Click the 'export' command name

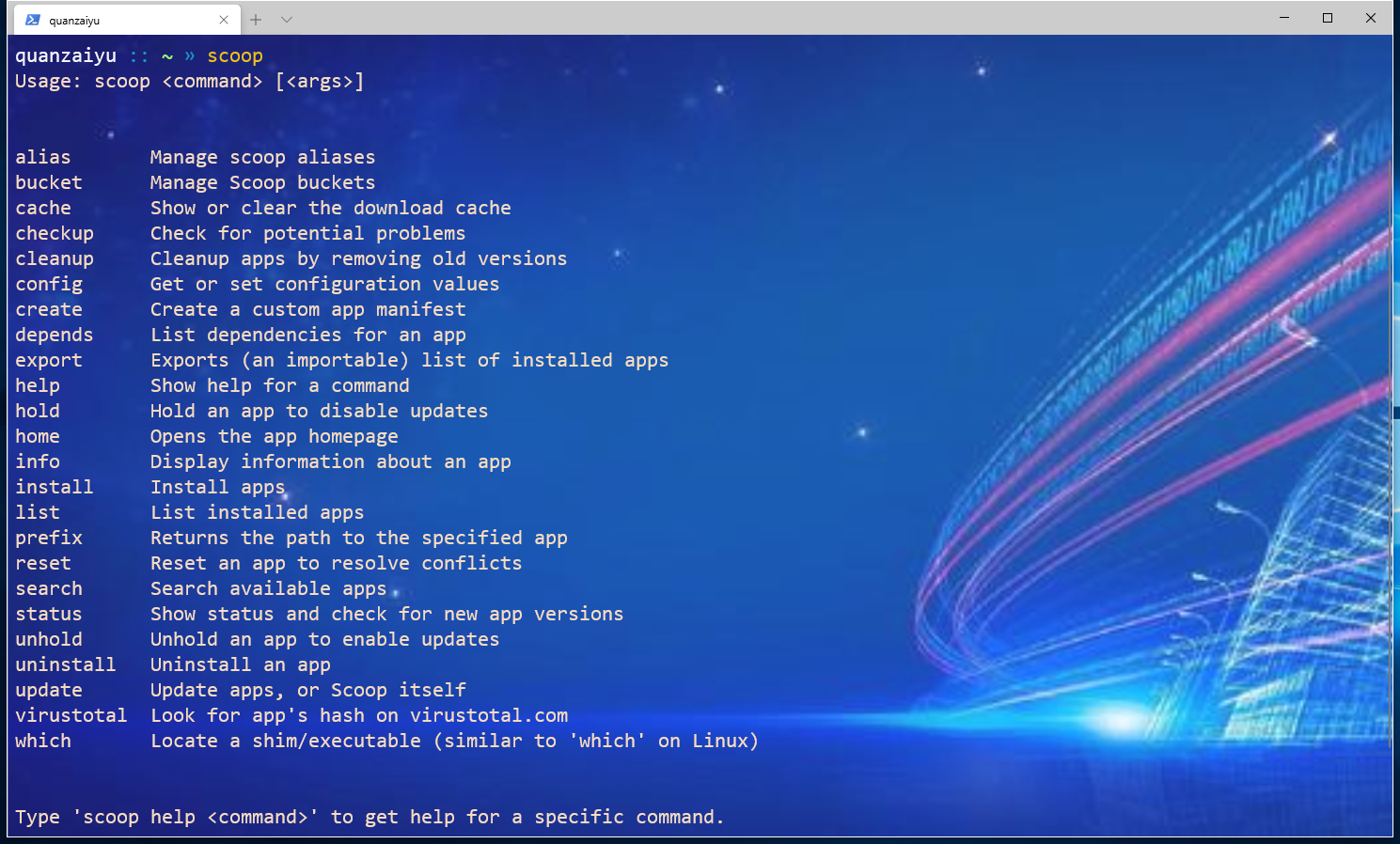click(x=49, y=360)
